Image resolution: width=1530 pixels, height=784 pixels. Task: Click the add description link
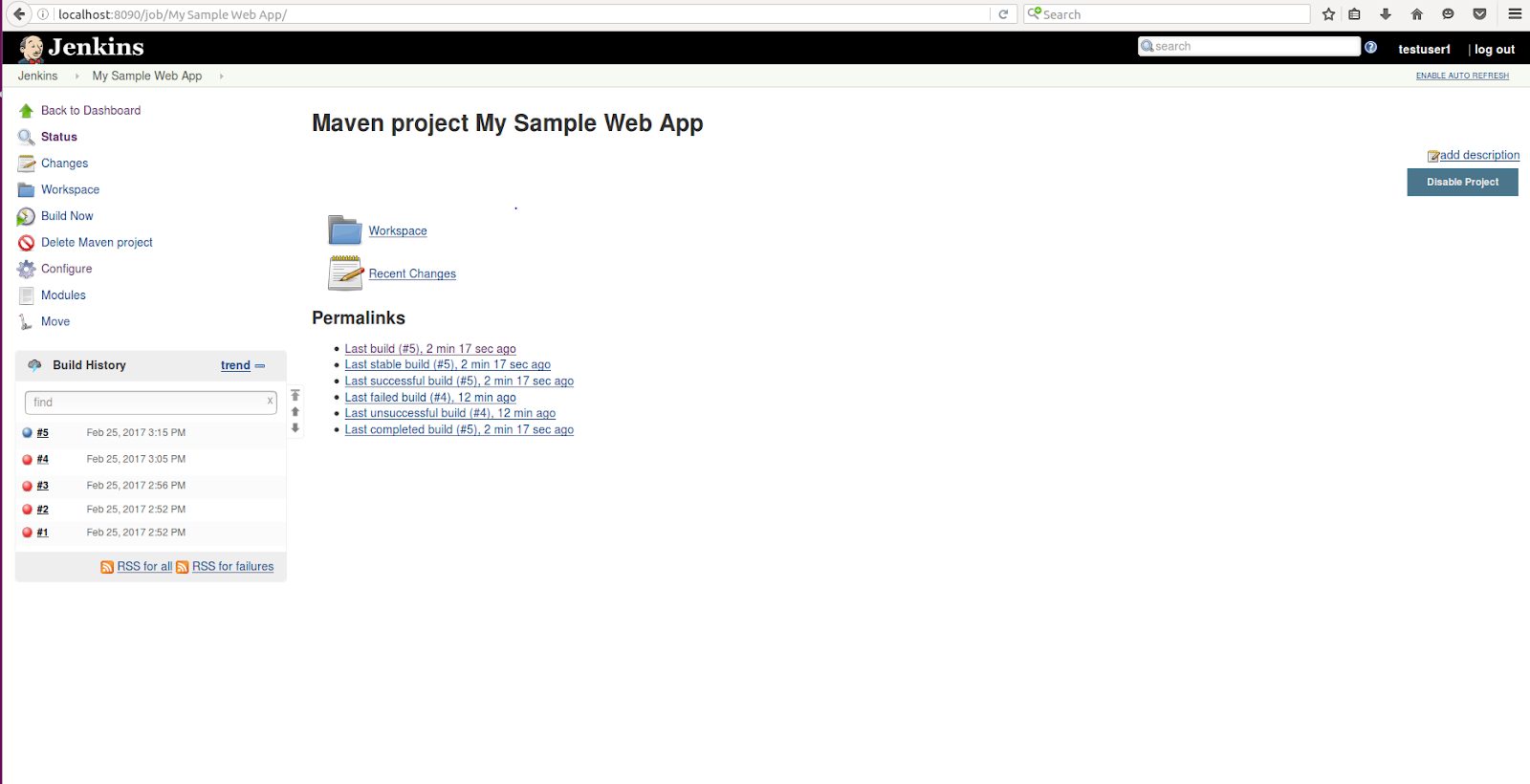[1479, 155]
